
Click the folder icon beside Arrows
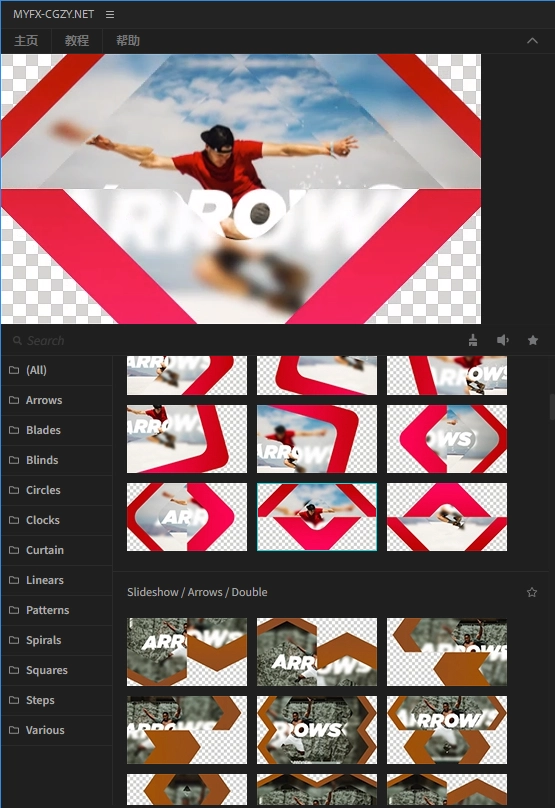[x=14, y=400]
